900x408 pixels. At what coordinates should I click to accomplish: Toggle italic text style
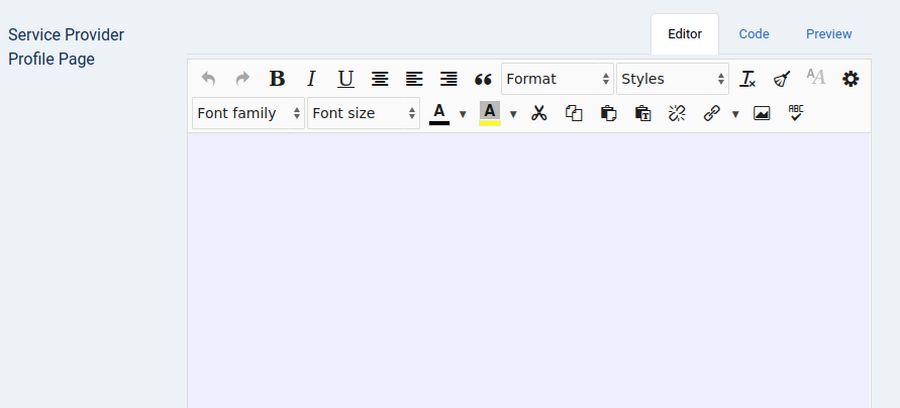pos(311,79)
